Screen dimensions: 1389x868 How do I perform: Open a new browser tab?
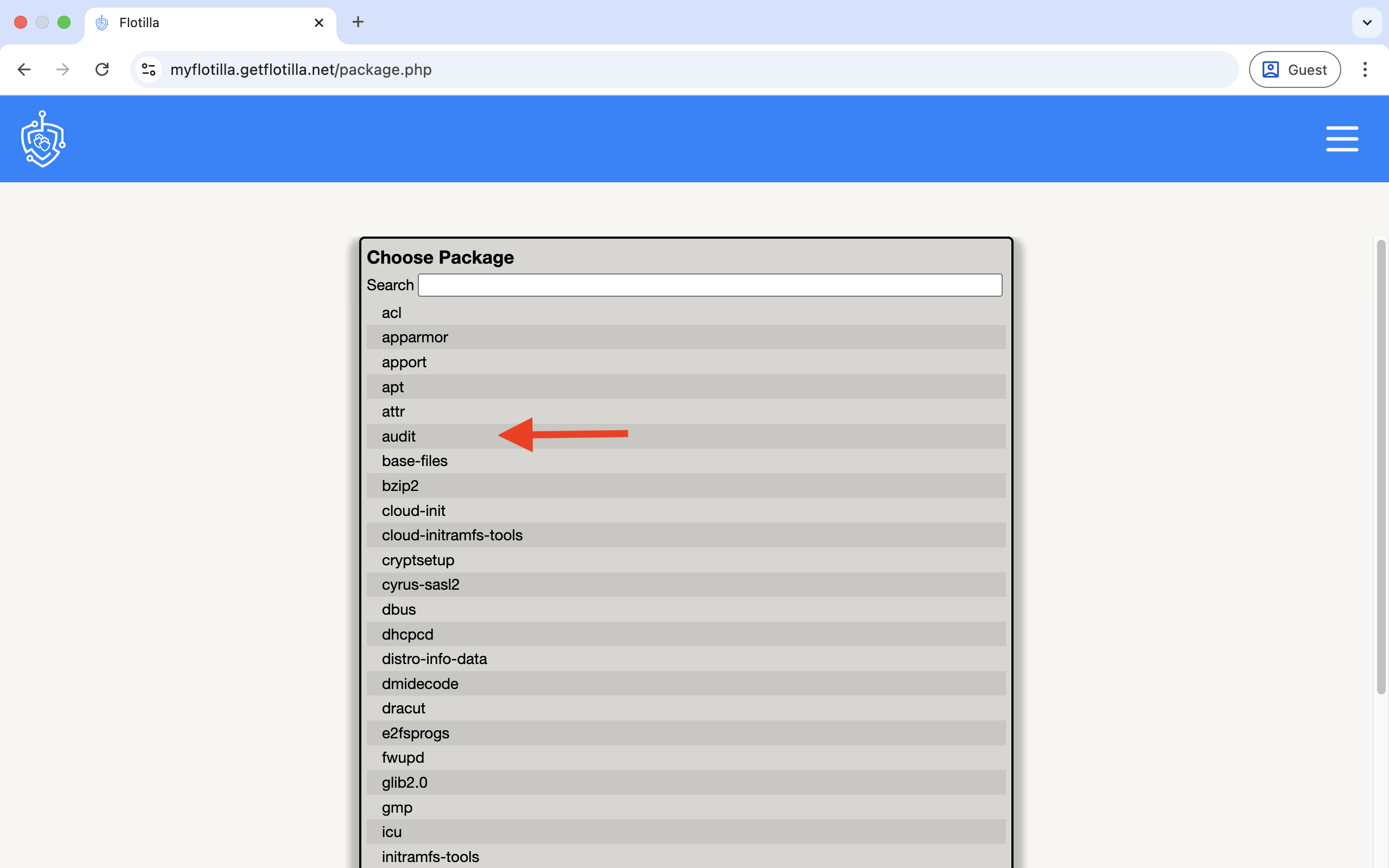pos(358,22)
